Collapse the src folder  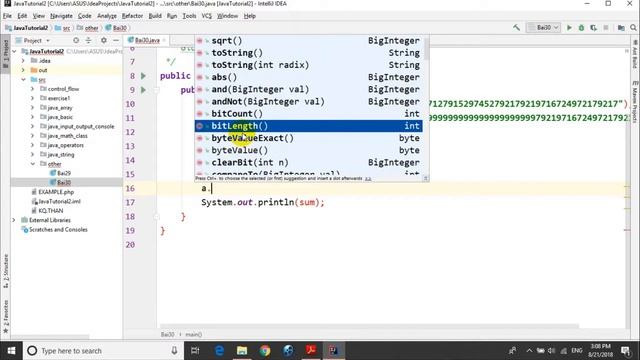(23, 80)
